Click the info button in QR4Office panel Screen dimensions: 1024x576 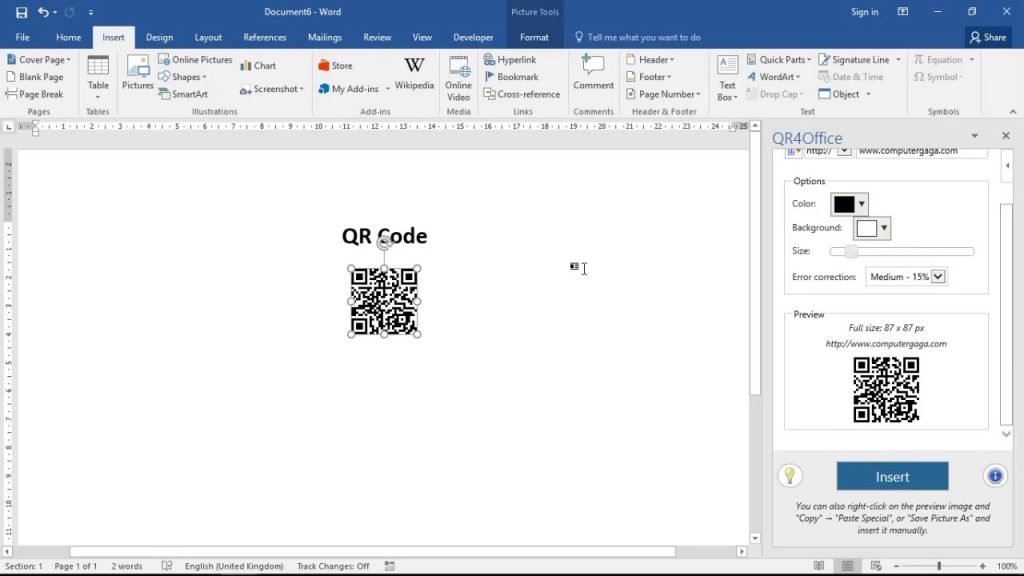995,476
